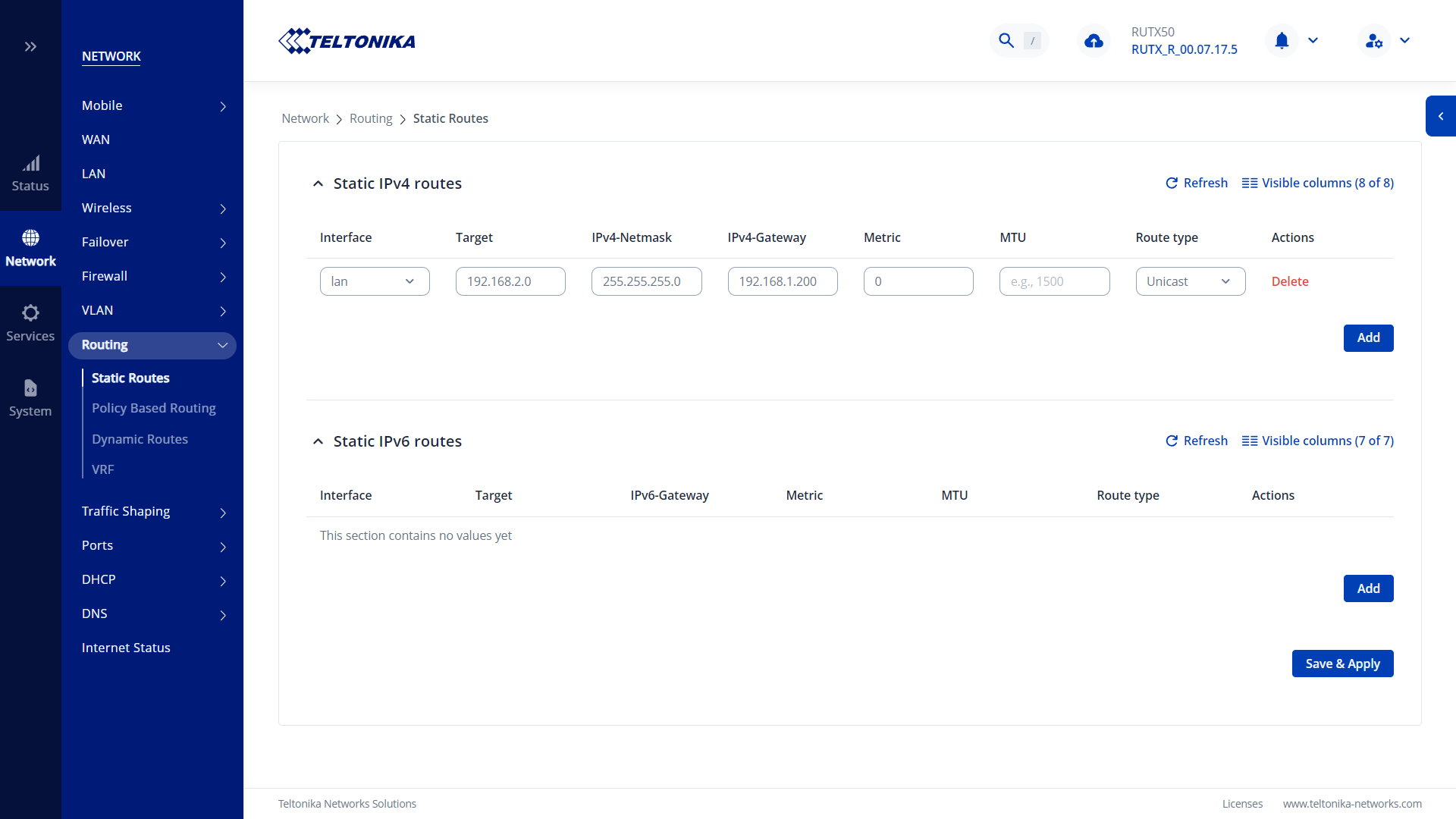Open the Unicast route type dropdown

(1190, 282)
